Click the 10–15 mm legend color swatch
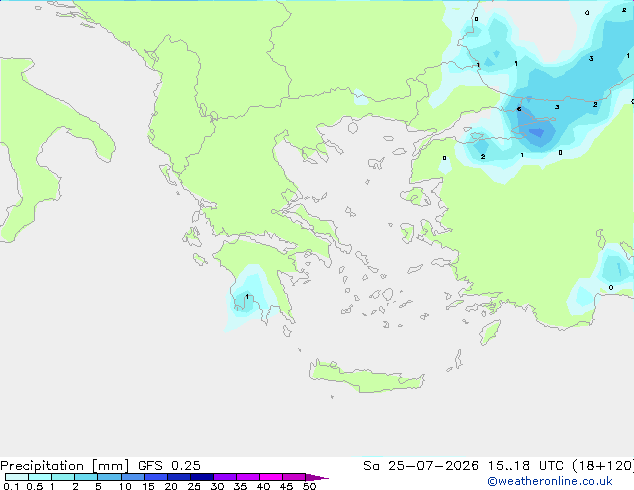Viewport: 634px width, 490px height. (132, 477)
